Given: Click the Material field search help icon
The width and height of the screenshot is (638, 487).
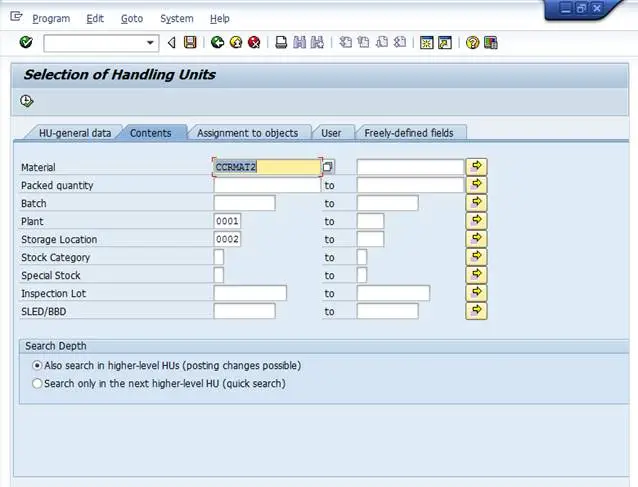Looking at the screenshot, I should click(x=328, y=167).
